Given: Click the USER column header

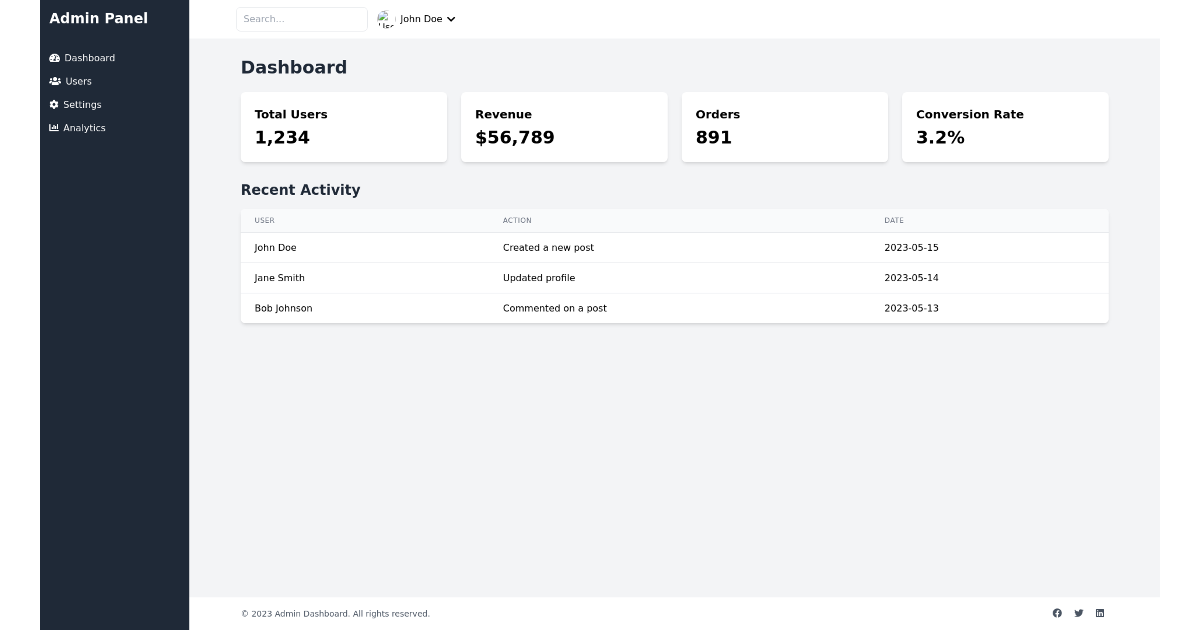Looking at the screenshot, I should 262,220.
